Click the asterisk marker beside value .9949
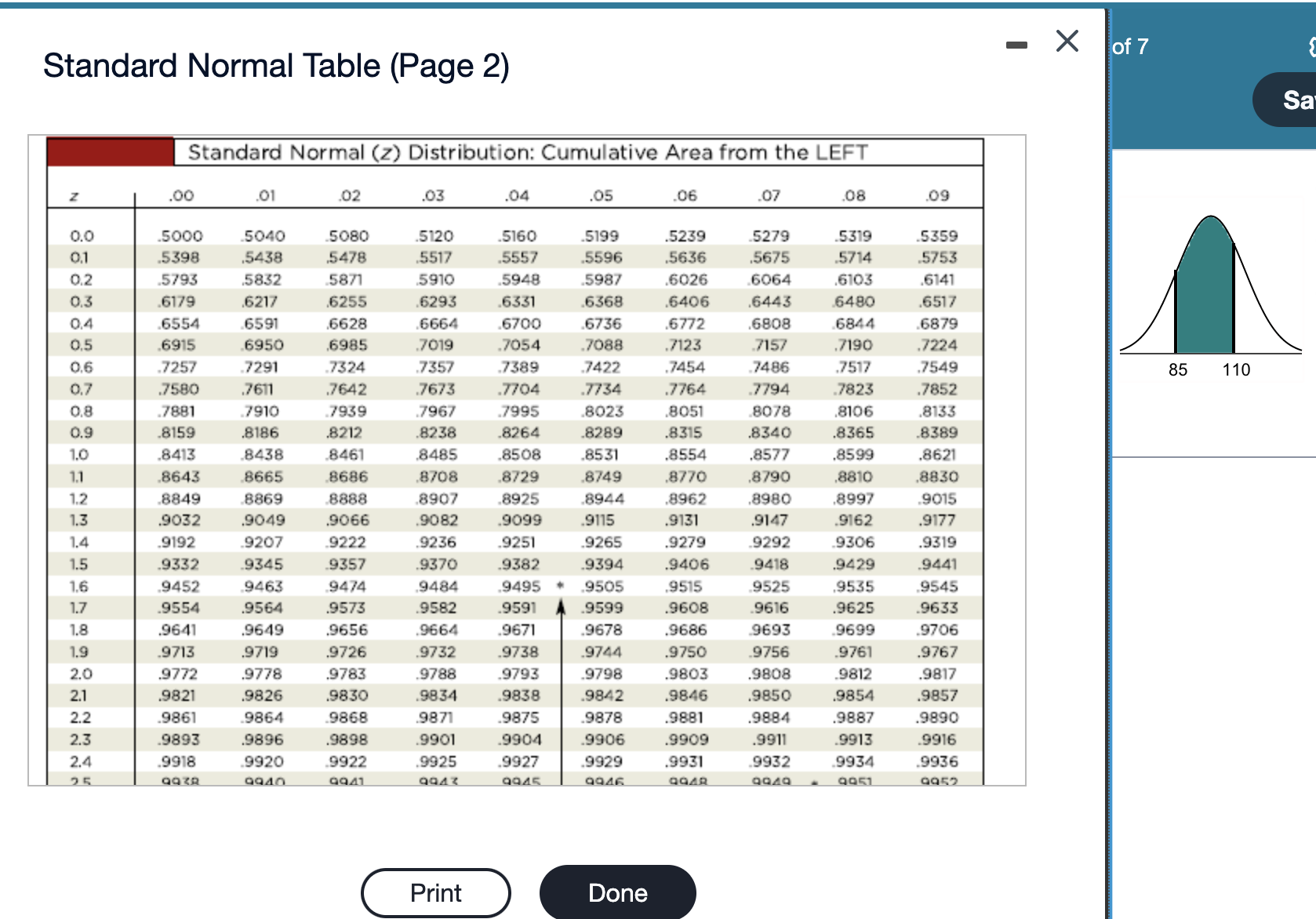The height and width of the screenshot is (919, 1316). [x=813, y=780]
